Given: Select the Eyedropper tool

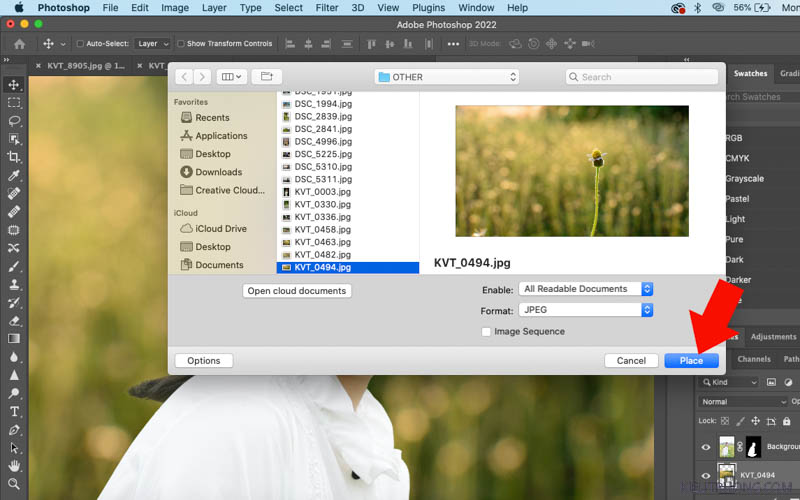Looking at the screenshot, I should 14,176.
